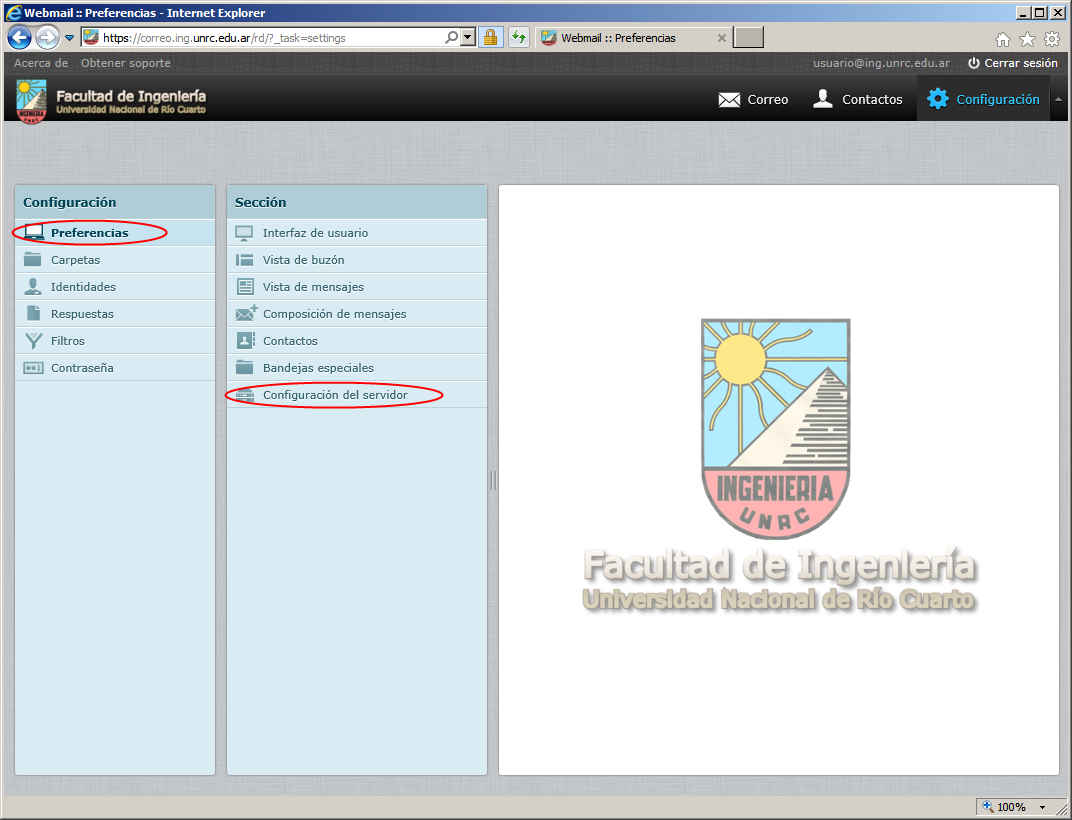This screenshot has width=1072, height=820.
Task: Open Favorites star icon
Action: pyautogui.click(x=1027, y=39)
